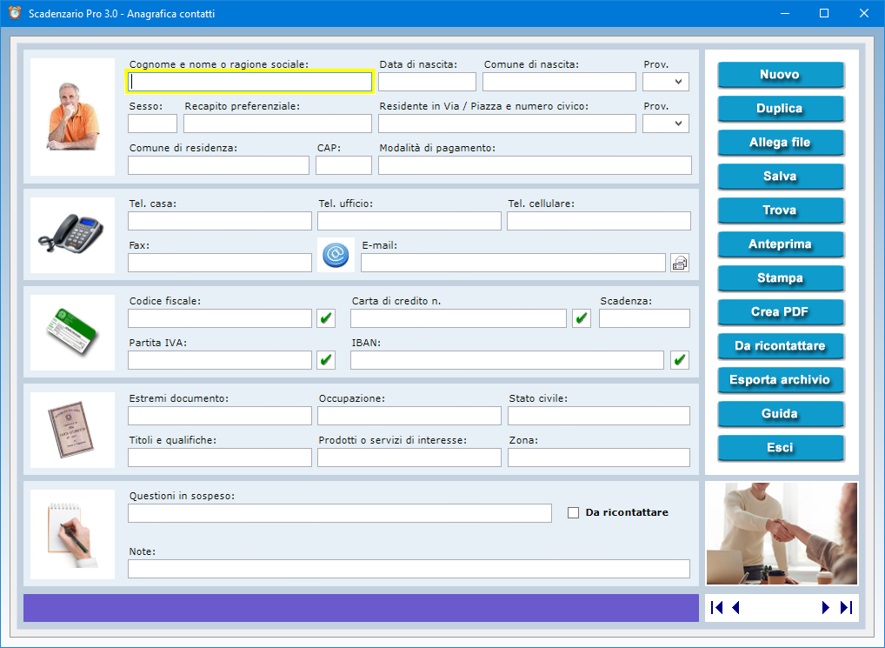
Task: Click the IBAN field
Action: (507, 360)
